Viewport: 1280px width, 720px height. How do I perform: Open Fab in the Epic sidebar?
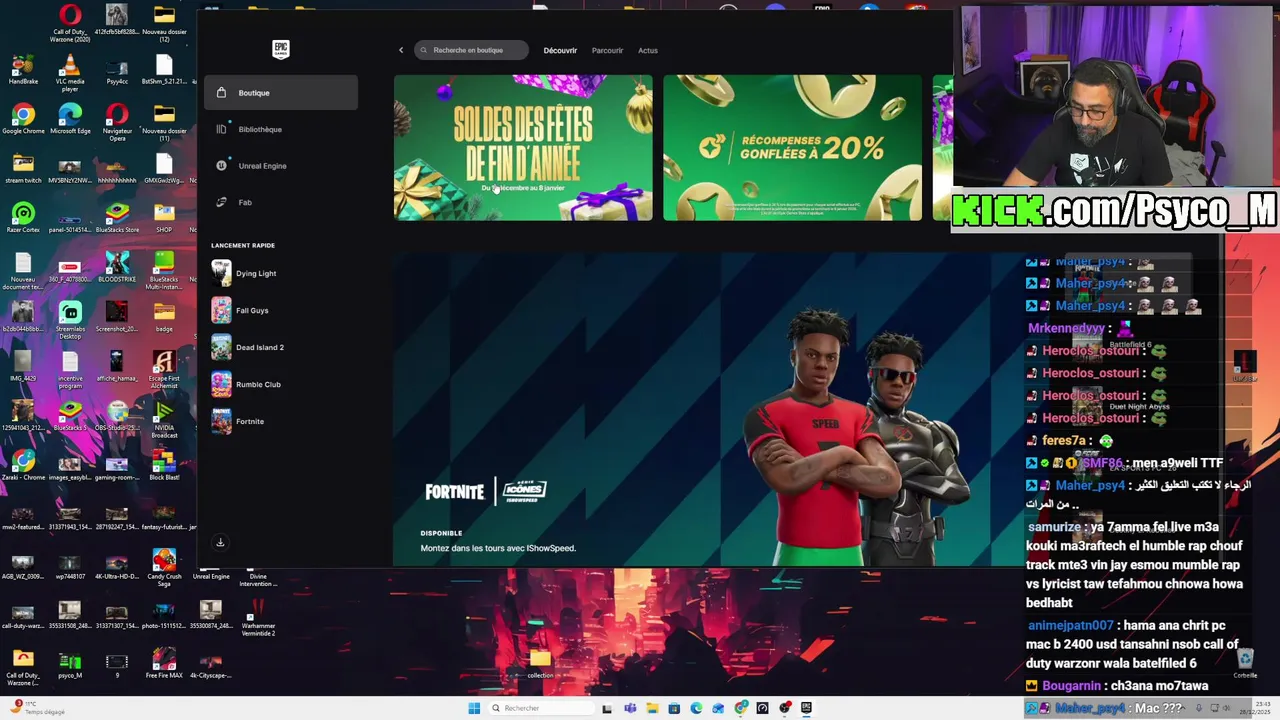point(281,202)
